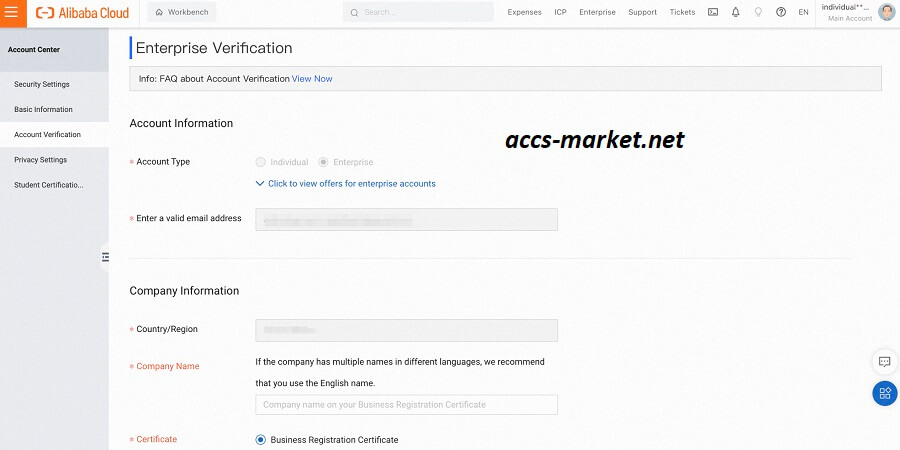Screen dimensions: 900x450
Task: Switch language via EN selector
Action: (x=804, y=12)
